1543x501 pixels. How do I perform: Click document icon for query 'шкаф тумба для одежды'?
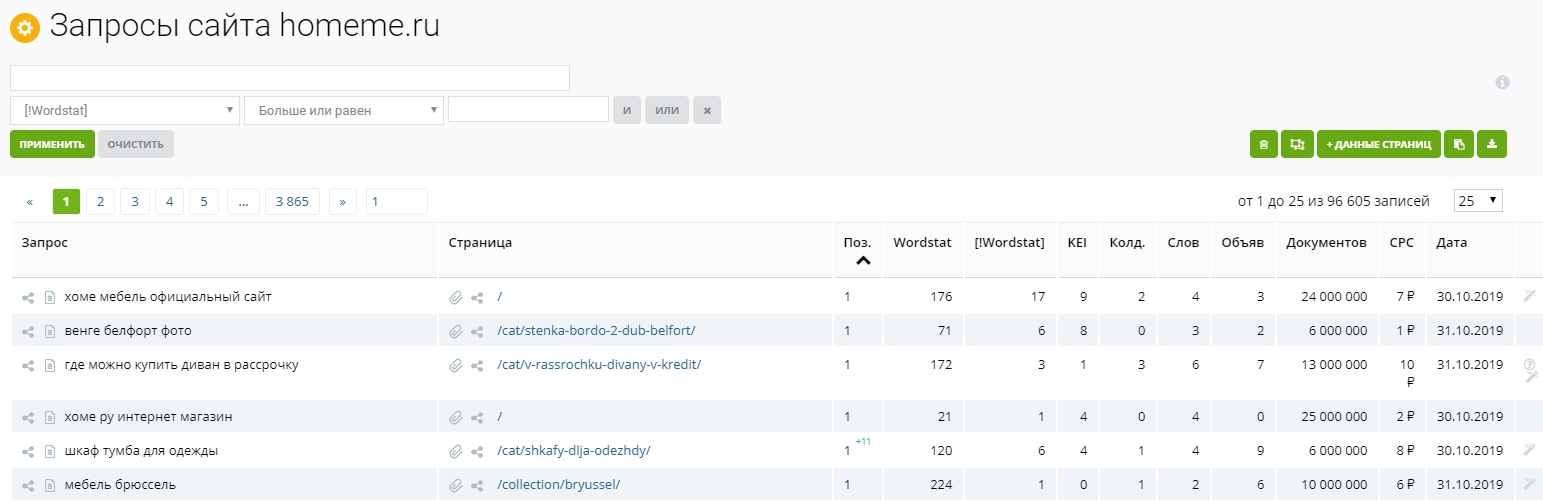coord(49,451)
